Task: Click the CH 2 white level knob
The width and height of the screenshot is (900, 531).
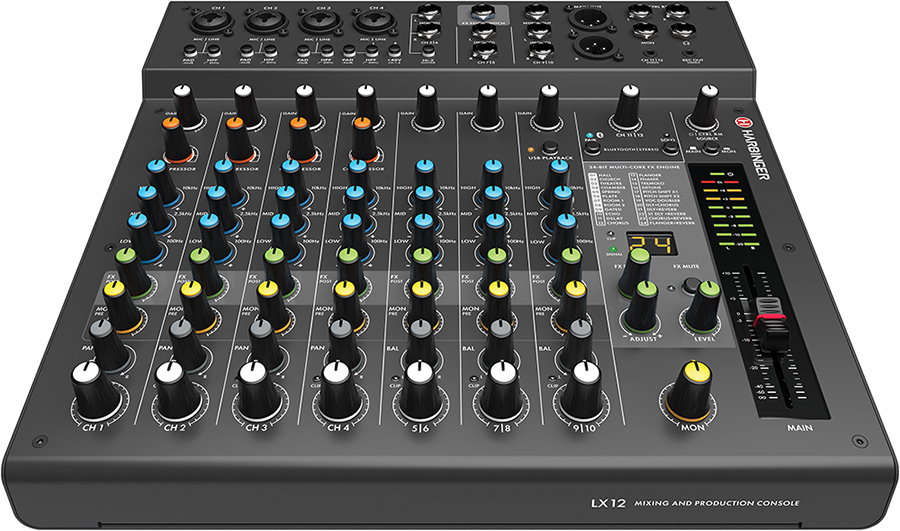Action: [177, 392]
